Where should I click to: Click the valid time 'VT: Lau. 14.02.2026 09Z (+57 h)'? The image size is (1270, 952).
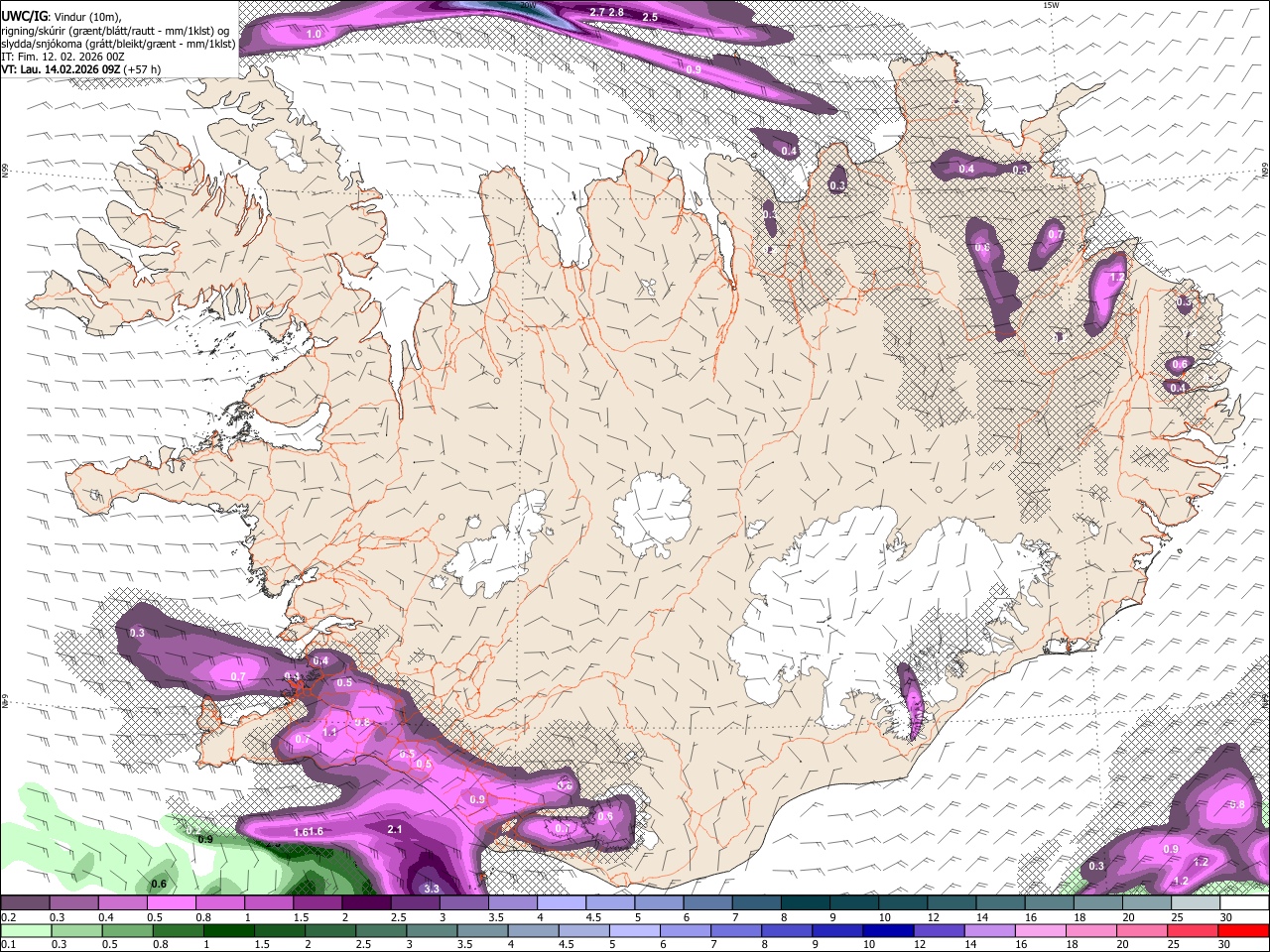click(x=80, y=70)
